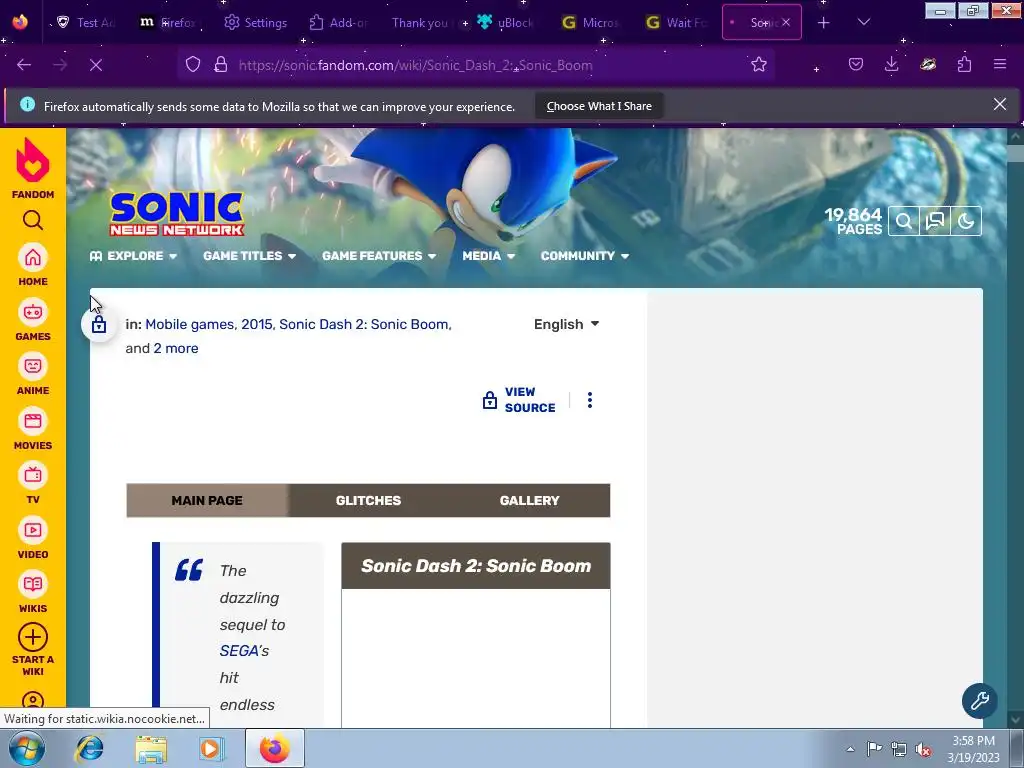This screenshot has width=1024, height=768.
Task: Switch to the uBlock tab
Action: click(x=505, y=23)
